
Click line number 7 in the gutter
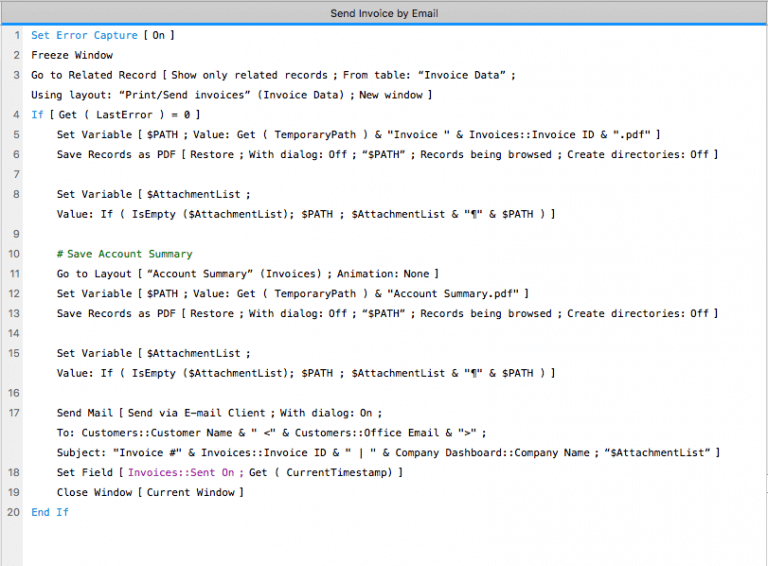tap(16, 174)
